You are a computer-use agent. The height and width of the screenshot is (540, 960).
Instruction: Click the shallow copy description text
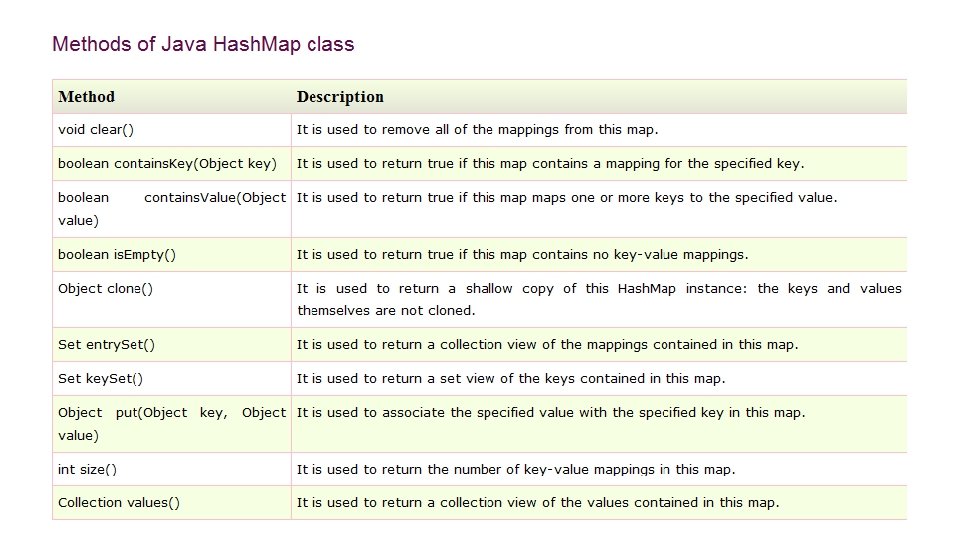point(599,299)
